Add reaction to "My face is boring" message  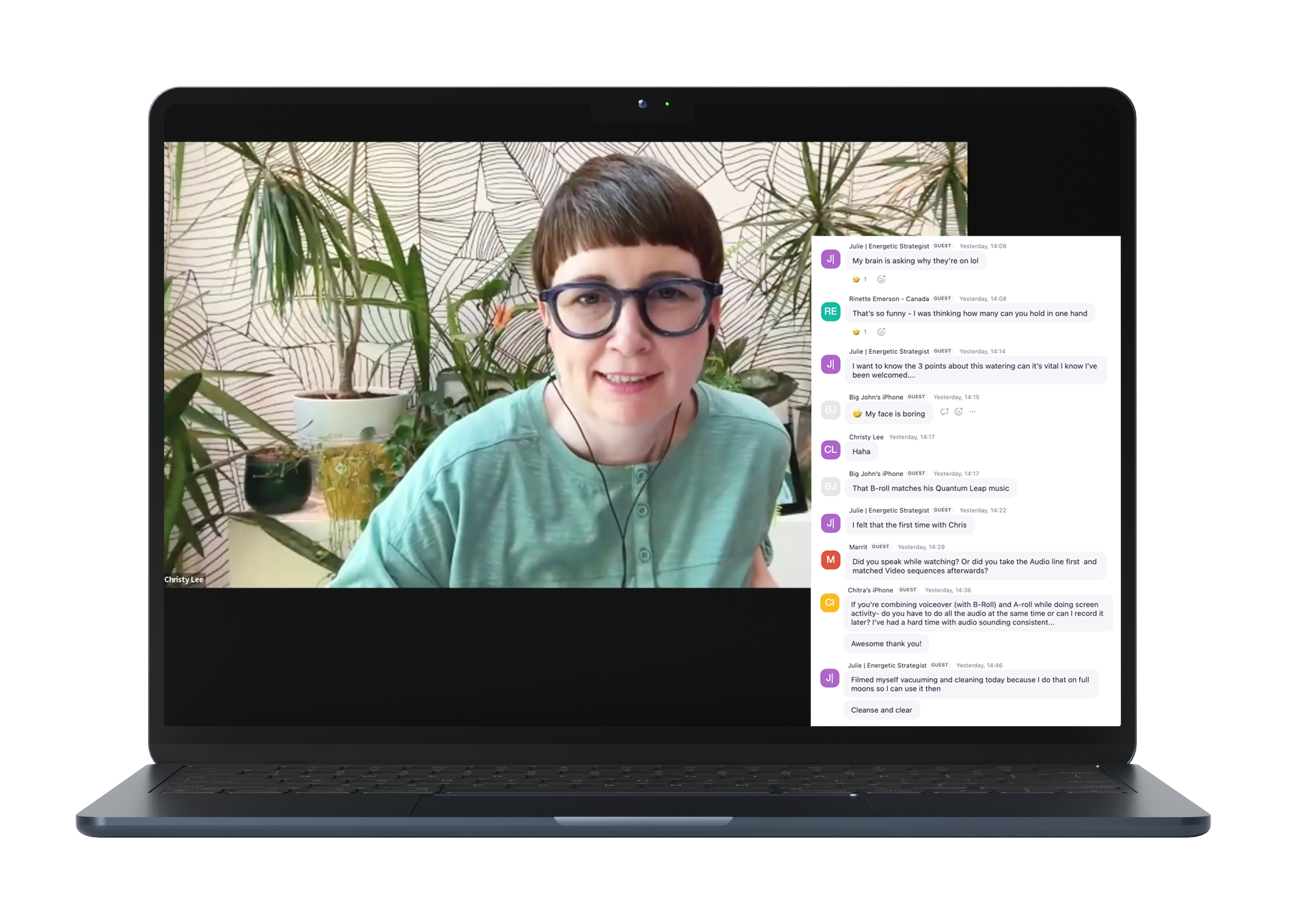(959, 412)
